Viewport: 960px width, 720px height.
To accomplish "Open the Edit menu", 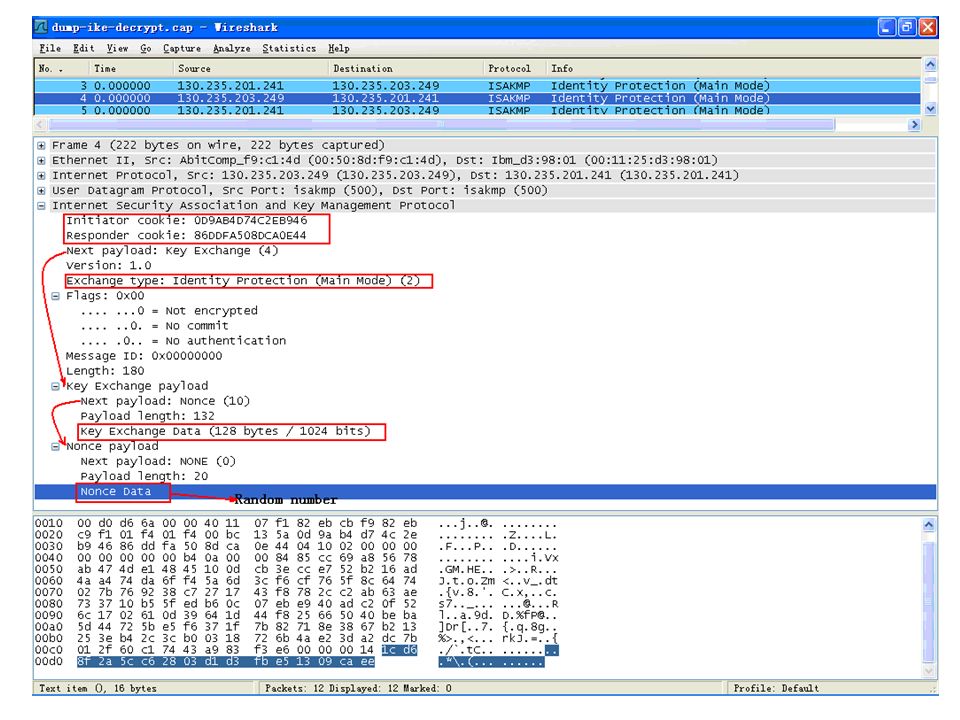I will [83, 48].
